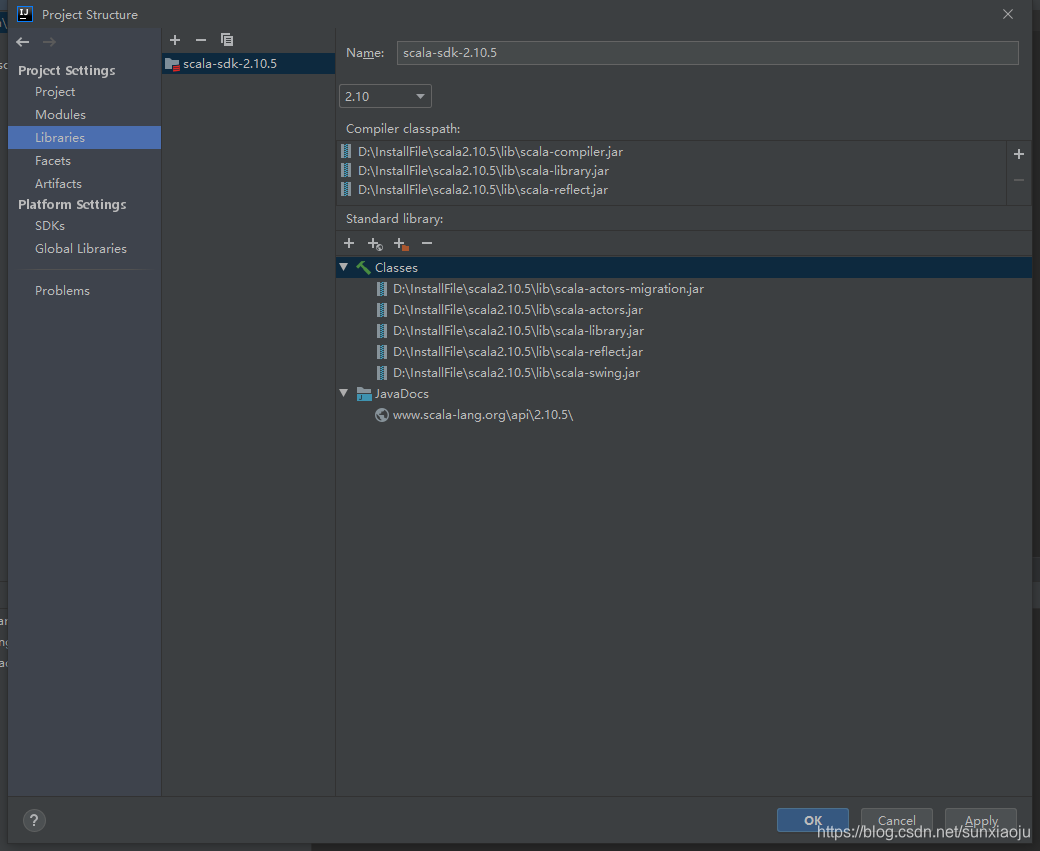1040x851 pixels.
Task: Click the exclude roots icon
Action: click(x=401, y=244)
